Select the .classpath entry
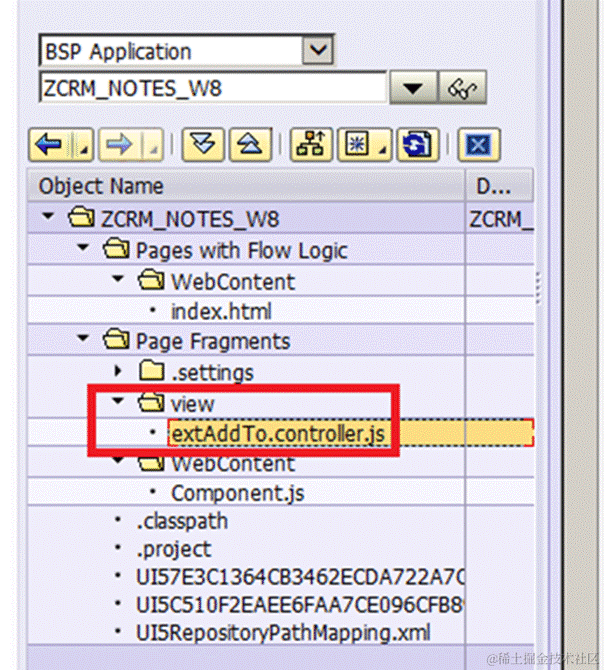 [182, 521]
